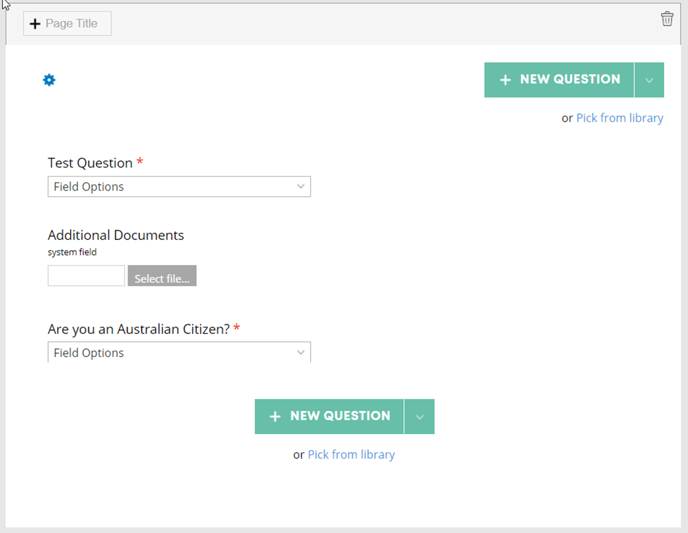
Task: Expand the arrow beside upper NEW QUESTION button
Action: (649, 80)
